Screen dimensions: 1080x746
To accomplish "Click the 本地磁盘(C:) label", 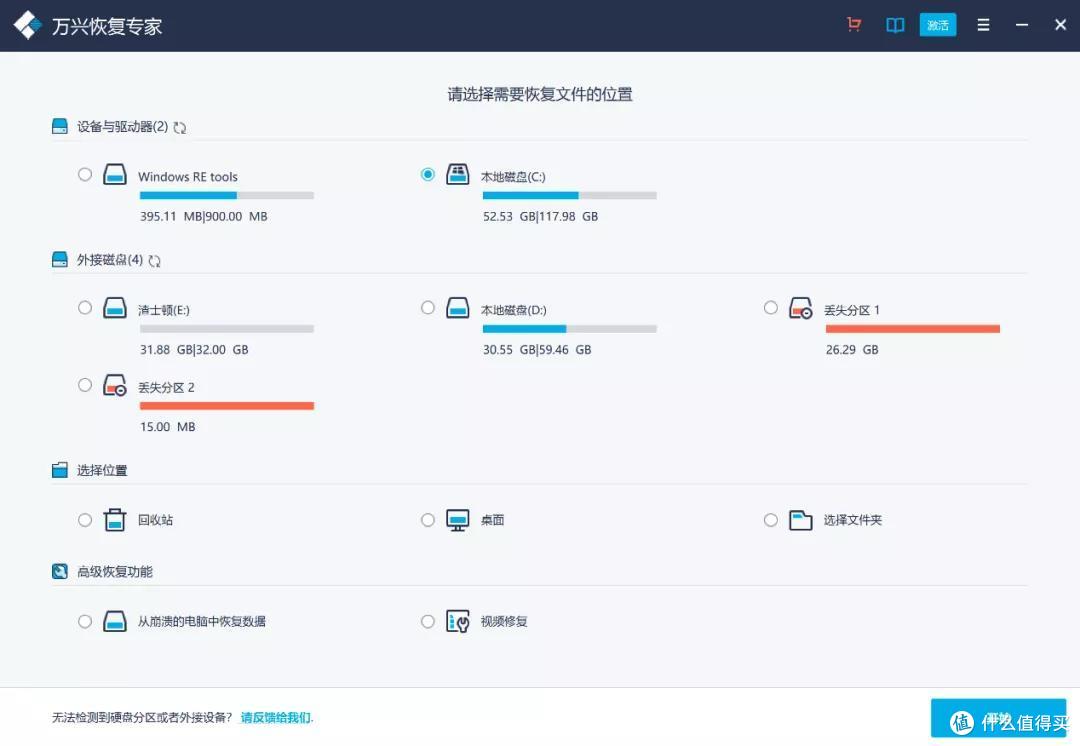I will 513,177.
